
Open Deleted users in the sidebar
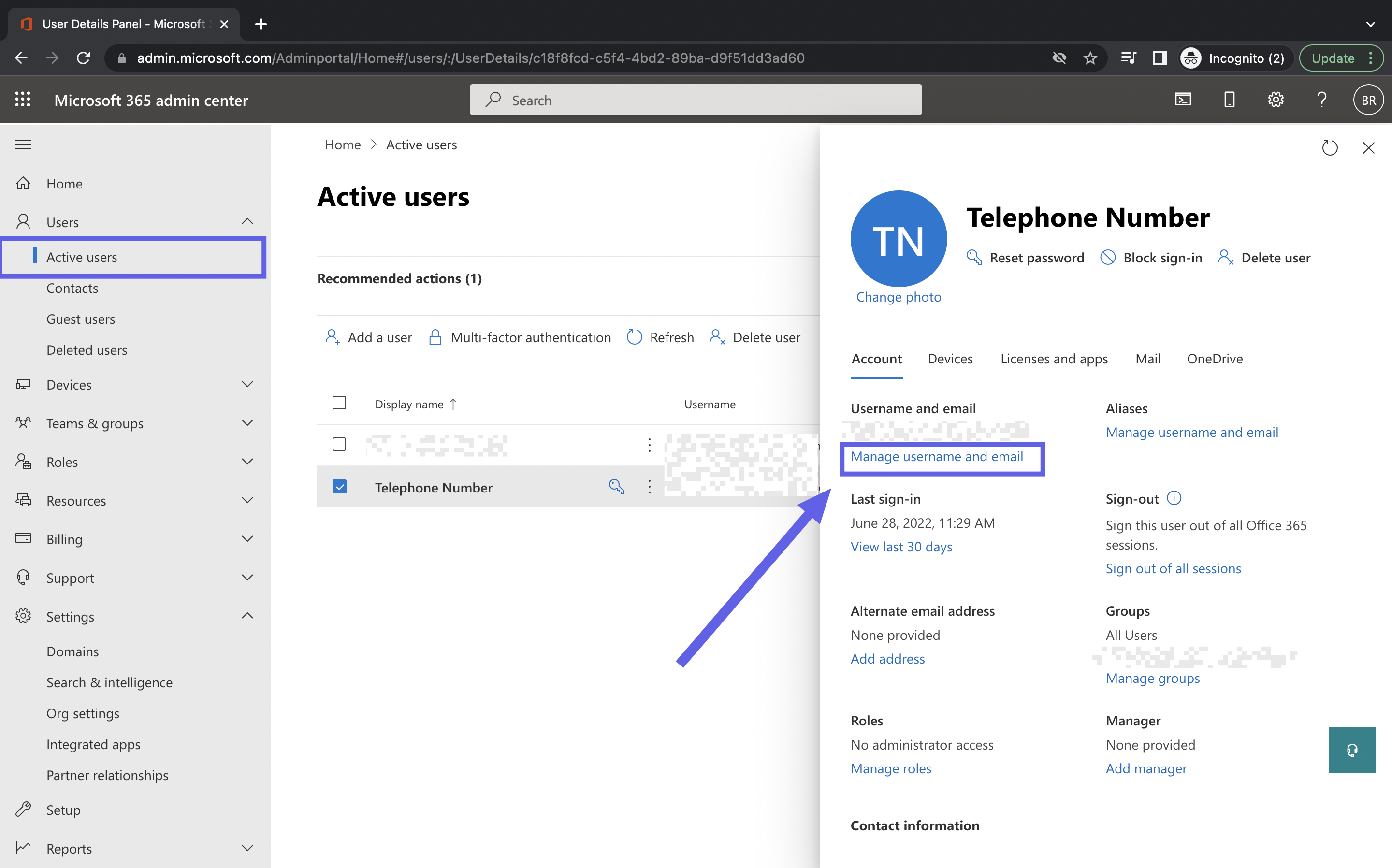(87, 350)
